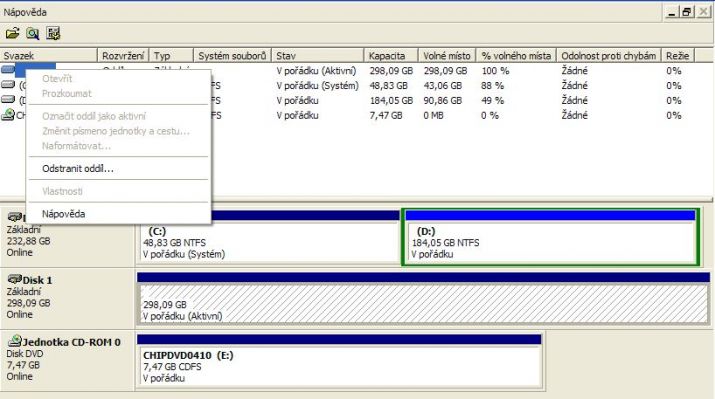Select the D: partition block
Viewport: 715px width, 399px height.
[550, 237]
